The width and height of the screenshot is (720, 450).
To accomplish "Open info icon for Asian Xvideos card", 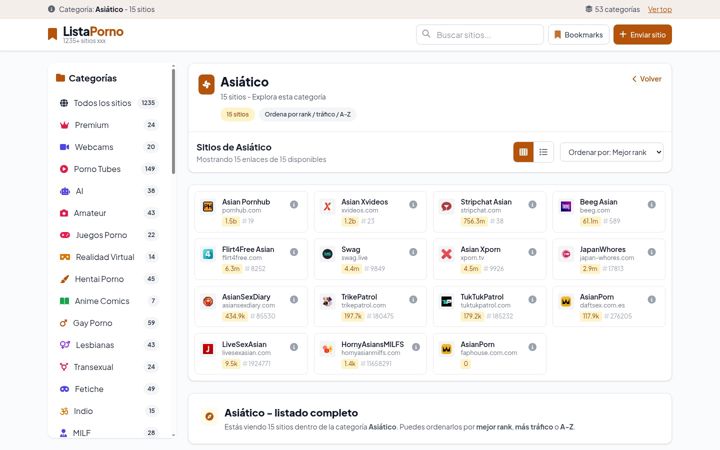I will click(x=413, y=205).
